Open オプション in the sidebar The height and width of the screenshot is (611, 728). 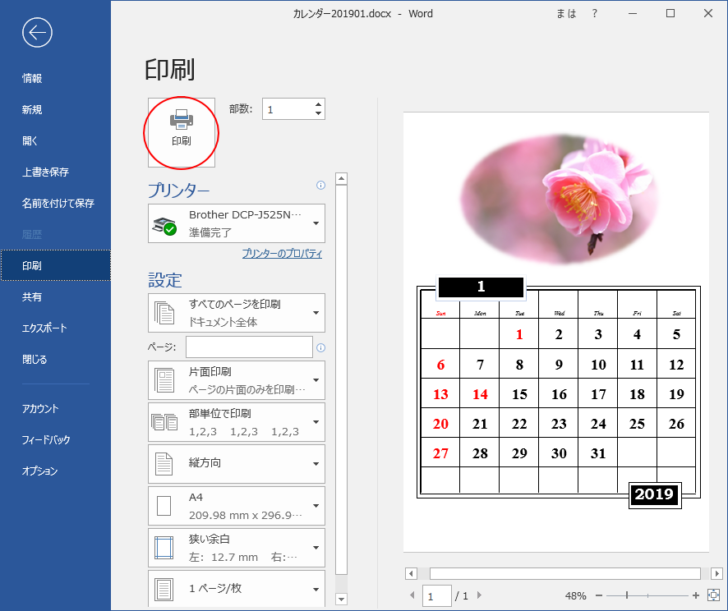pos(40,471)
